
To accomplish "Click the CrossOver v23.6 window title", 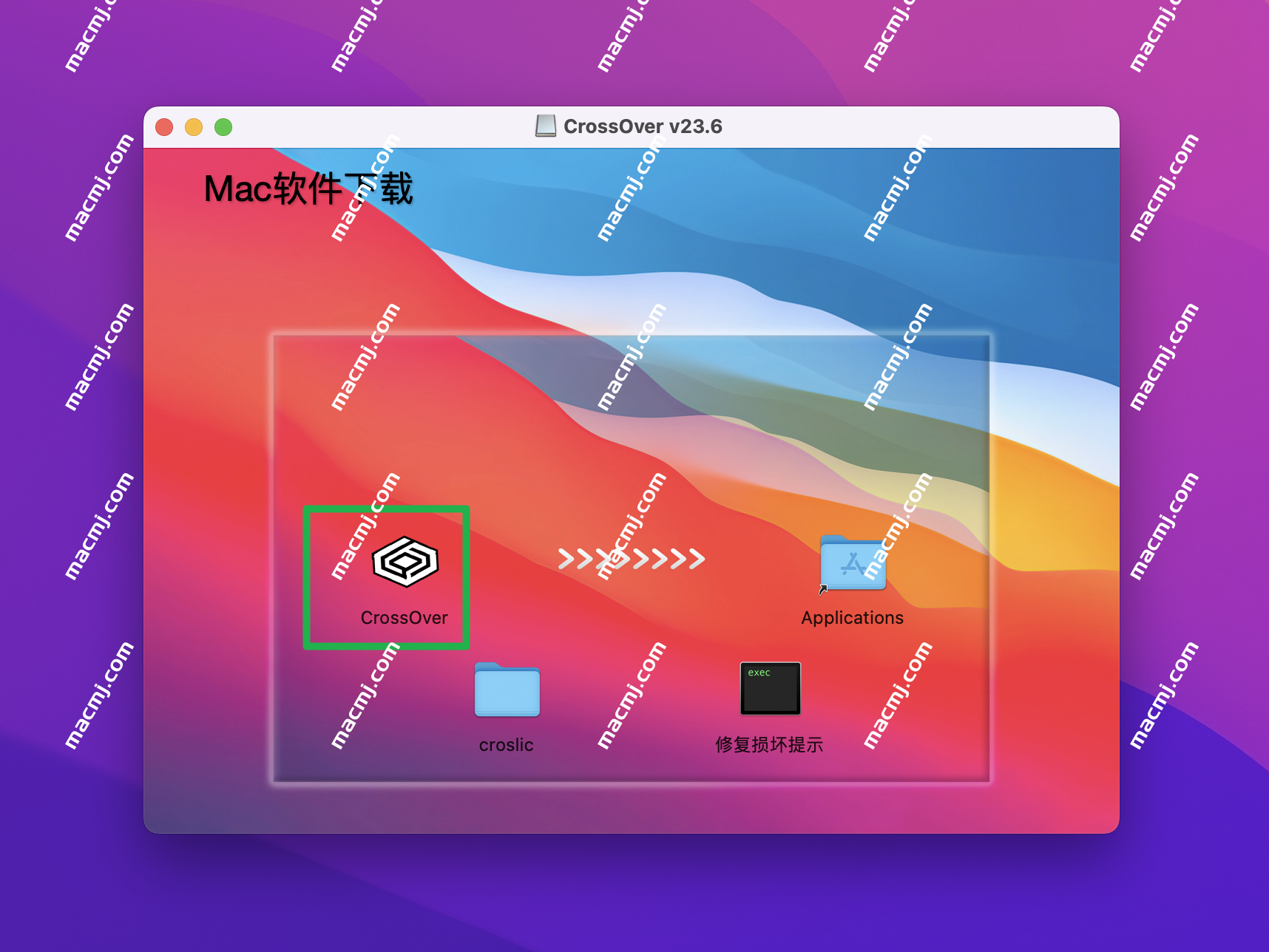I will (x=643, y=126).
